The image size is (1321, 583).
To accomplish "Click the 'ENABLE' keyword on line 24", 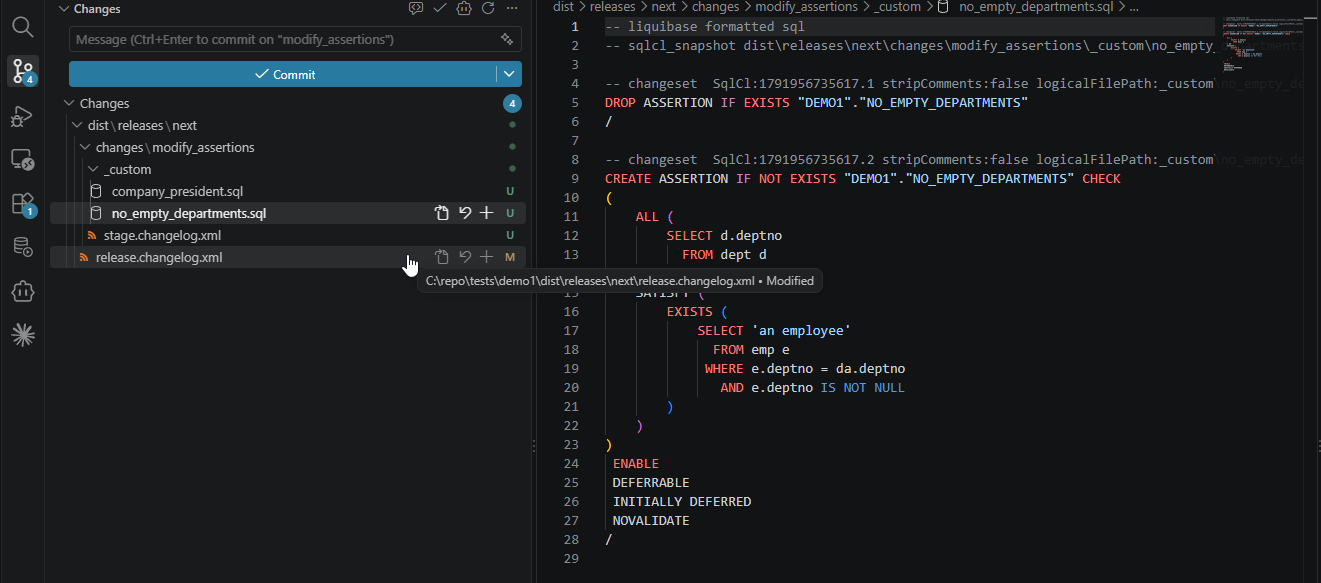I will click(x=636, y=463).
